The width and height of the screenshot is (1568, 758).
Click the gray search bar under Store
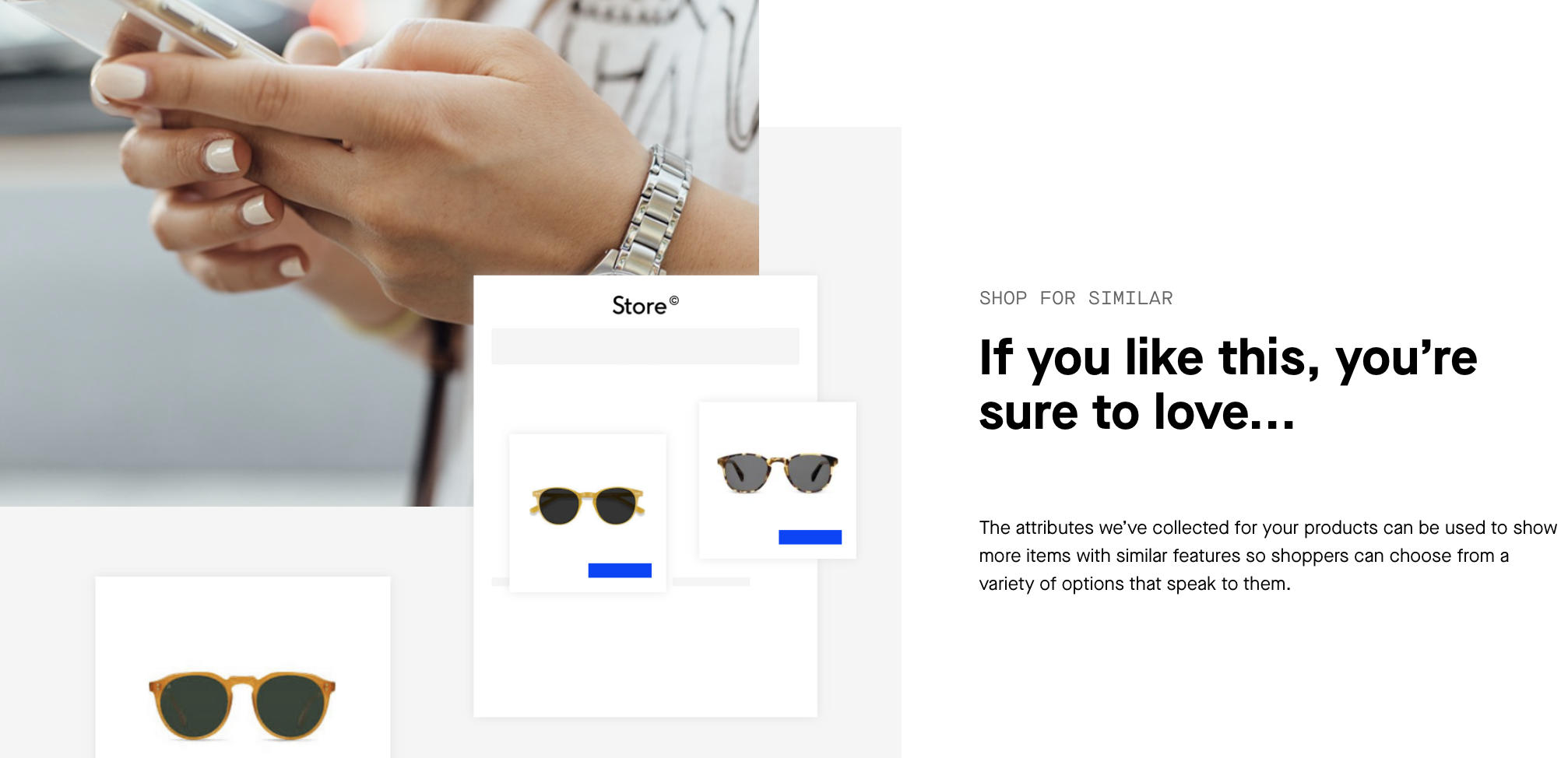tap(645, 346)
